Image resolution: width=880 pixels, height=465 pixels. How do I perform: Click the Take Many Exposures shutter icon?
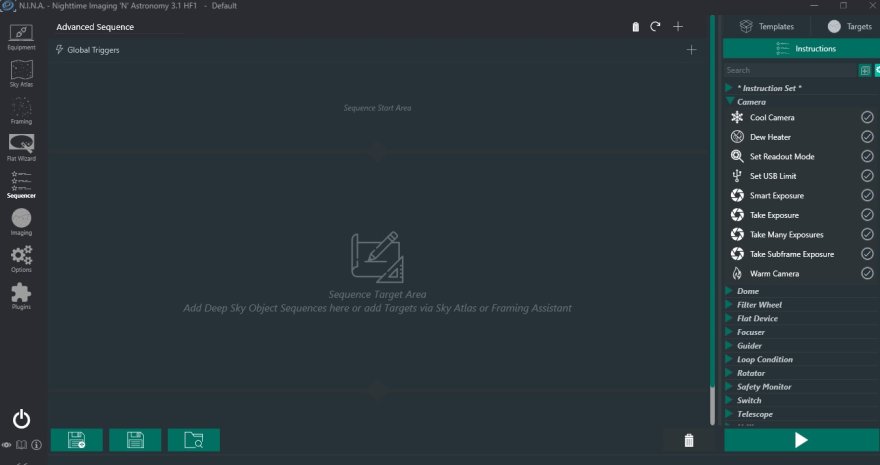(x=737, y=234)
